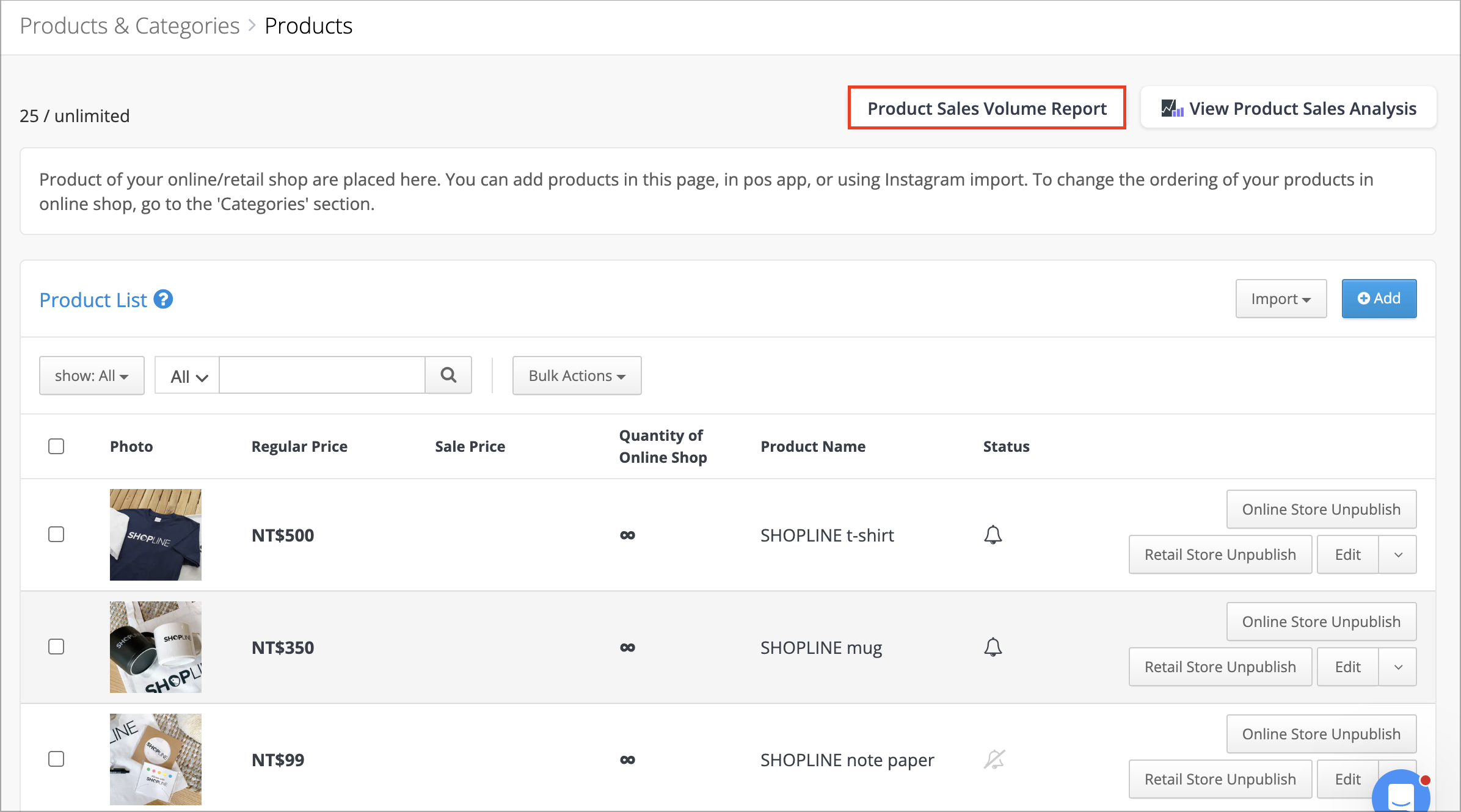Viewport: 1461px width, 812px height.
Task: Open the SHOPLINE t-shirt photo thumbnail
Action: click(156, 535)
